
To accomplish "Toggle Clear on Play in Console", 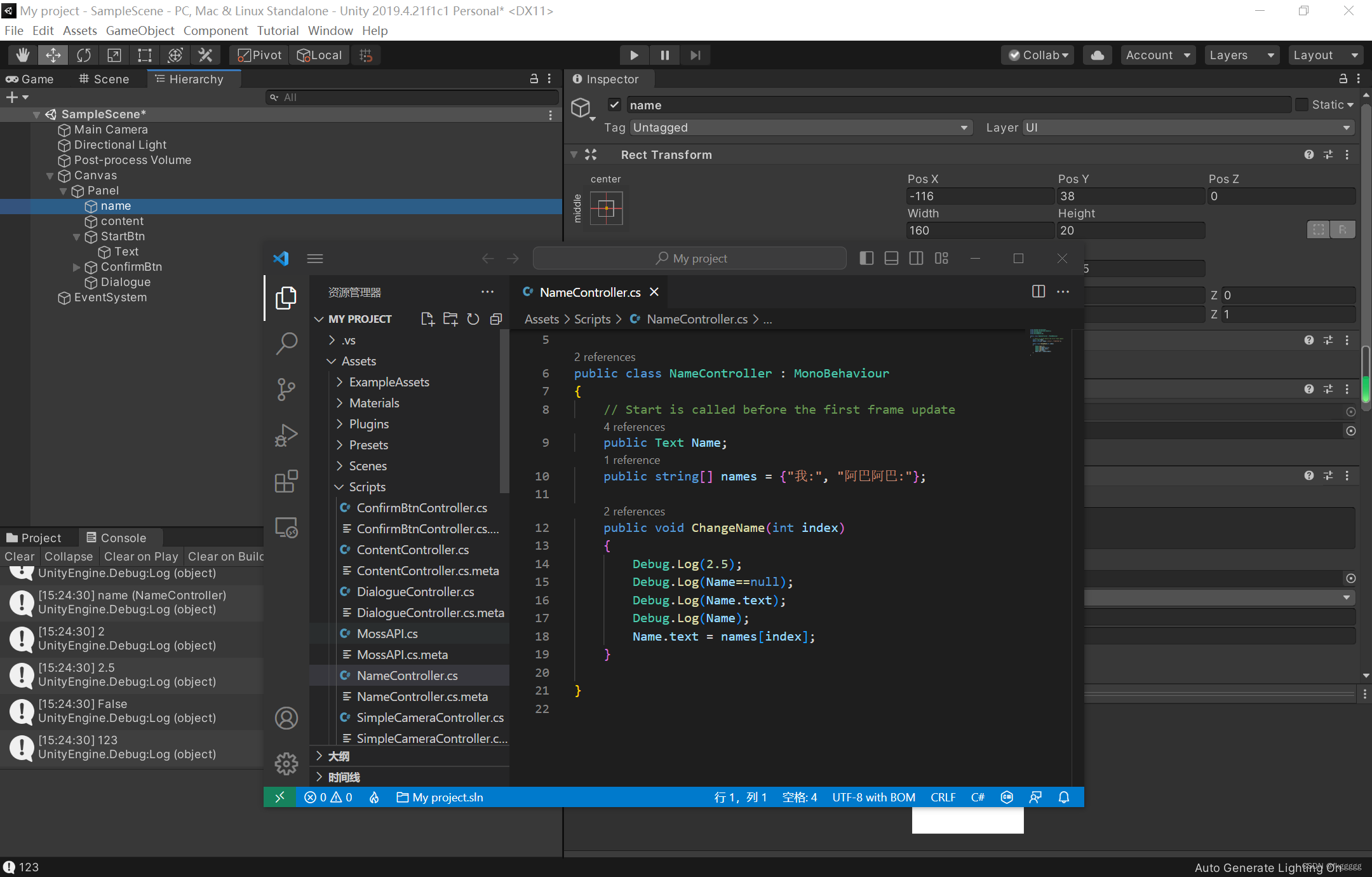I will tap(141, 557).
